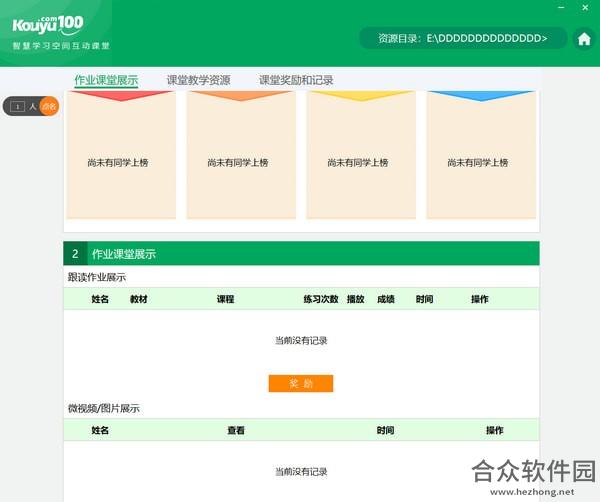Click the Kouyu100 logo
The width and height of the screenshot is (600, 502).
[x=48, y=25]
